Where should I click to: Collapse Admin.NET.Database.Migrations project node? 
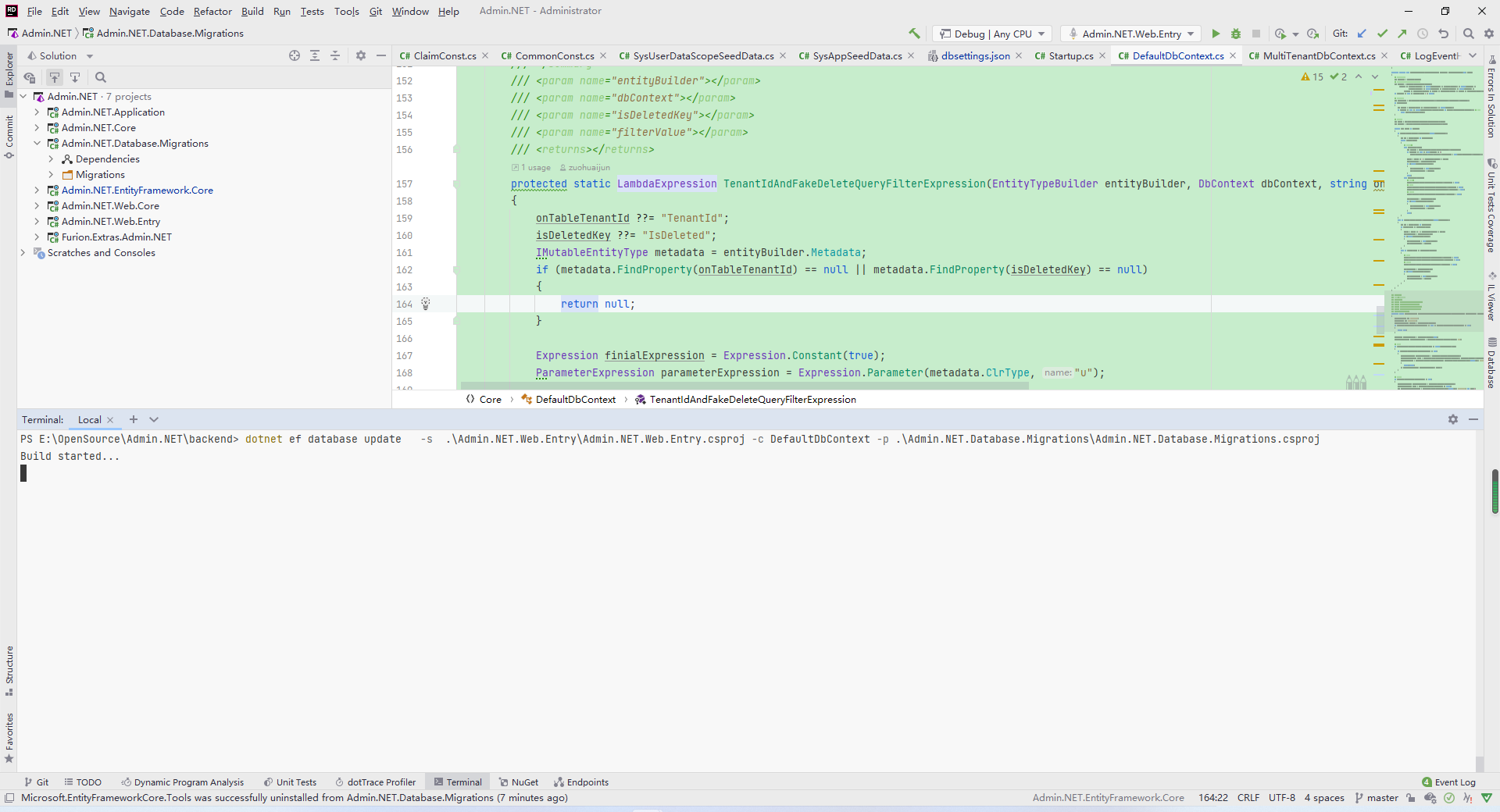tap(37, 143)
